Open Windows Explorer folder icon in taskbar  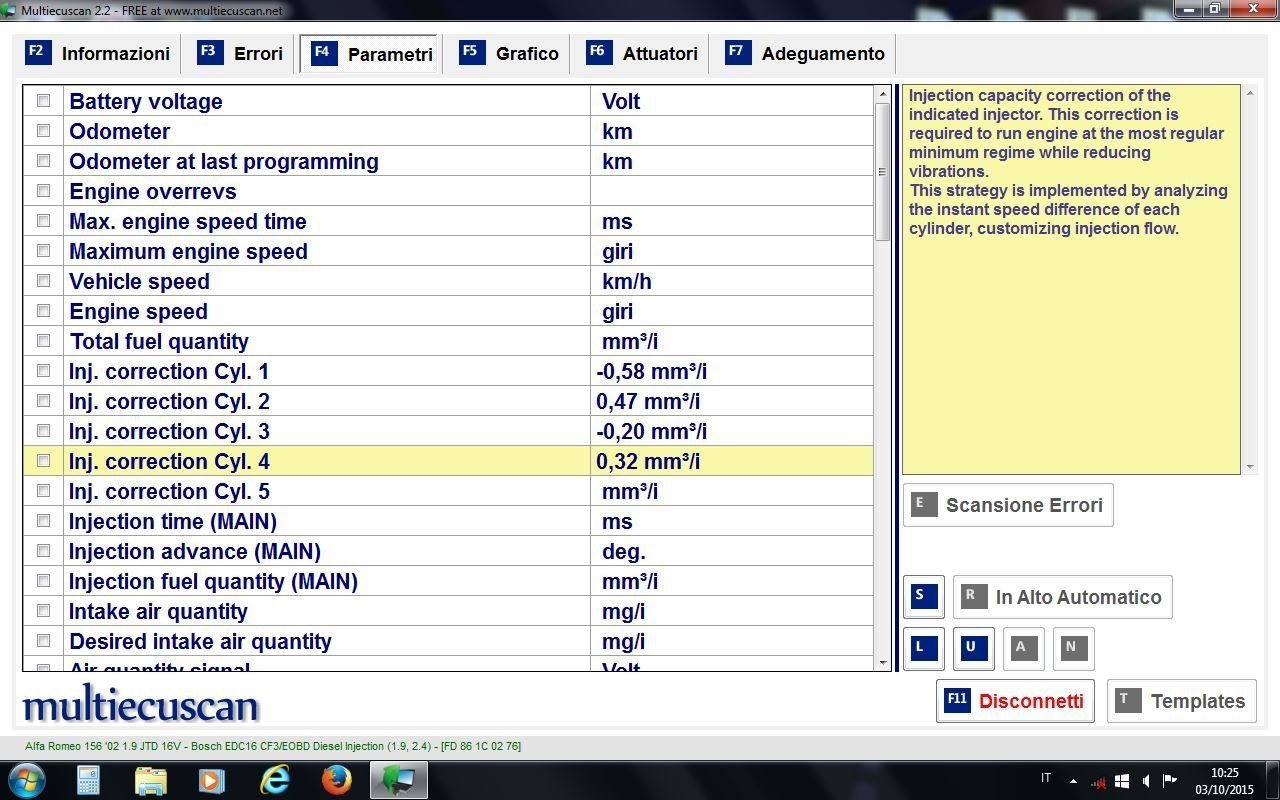point(150,779)
